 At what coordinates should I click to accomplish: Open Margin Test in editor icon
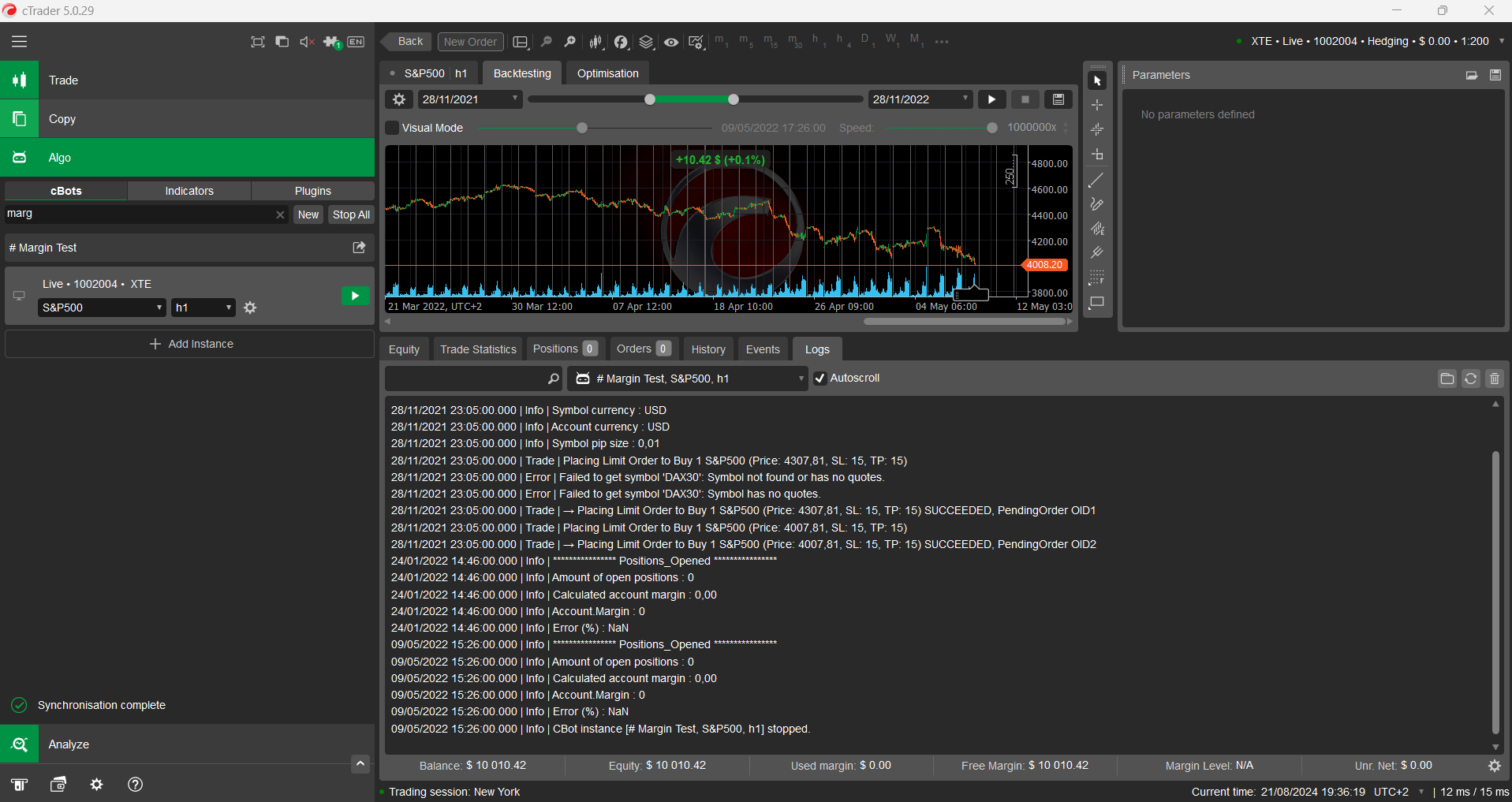coord(359,248)
